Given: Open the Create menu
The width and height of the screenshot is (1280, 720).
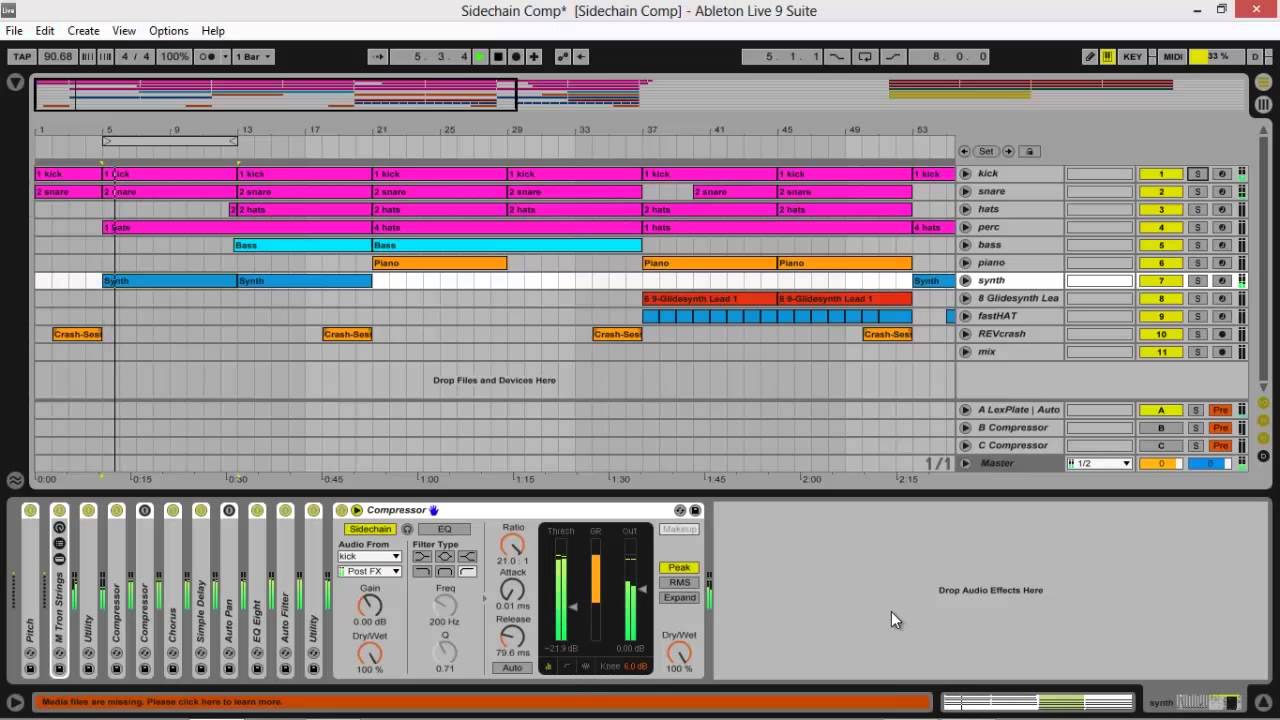Looking at the screenshot, I should [83, 31].
